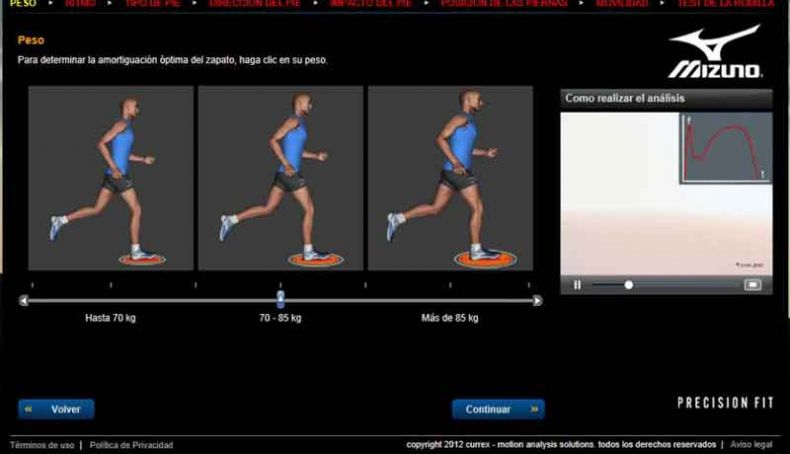Open the RITMO step in top navigation

click(80, 3)
